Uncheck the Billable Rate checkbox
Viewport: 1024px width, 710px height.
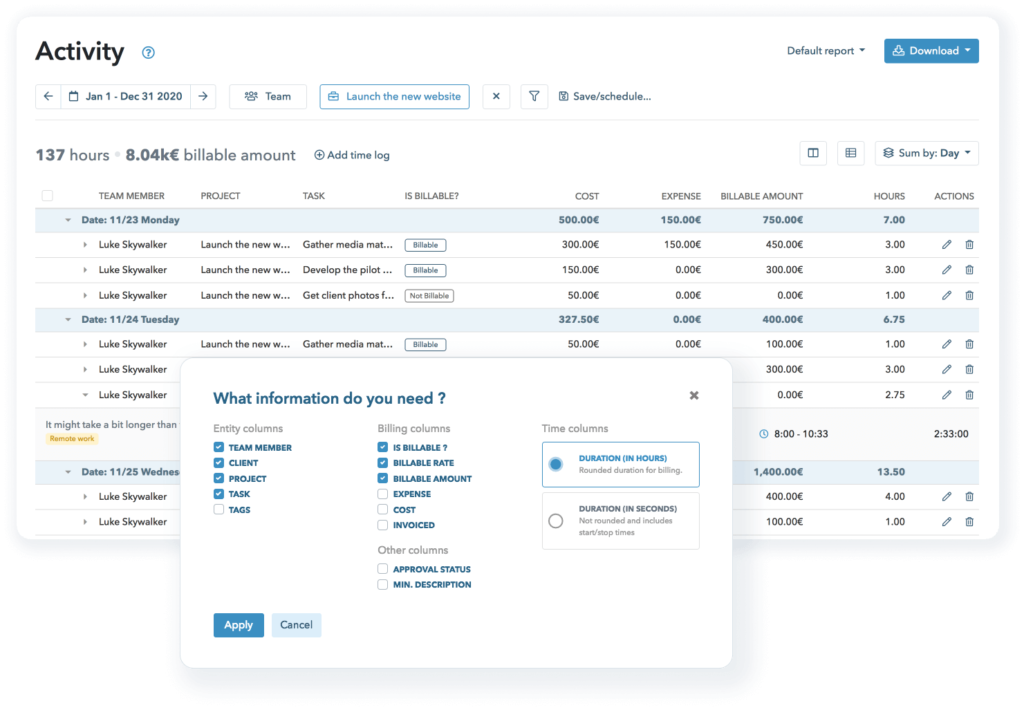click(383, 462)
